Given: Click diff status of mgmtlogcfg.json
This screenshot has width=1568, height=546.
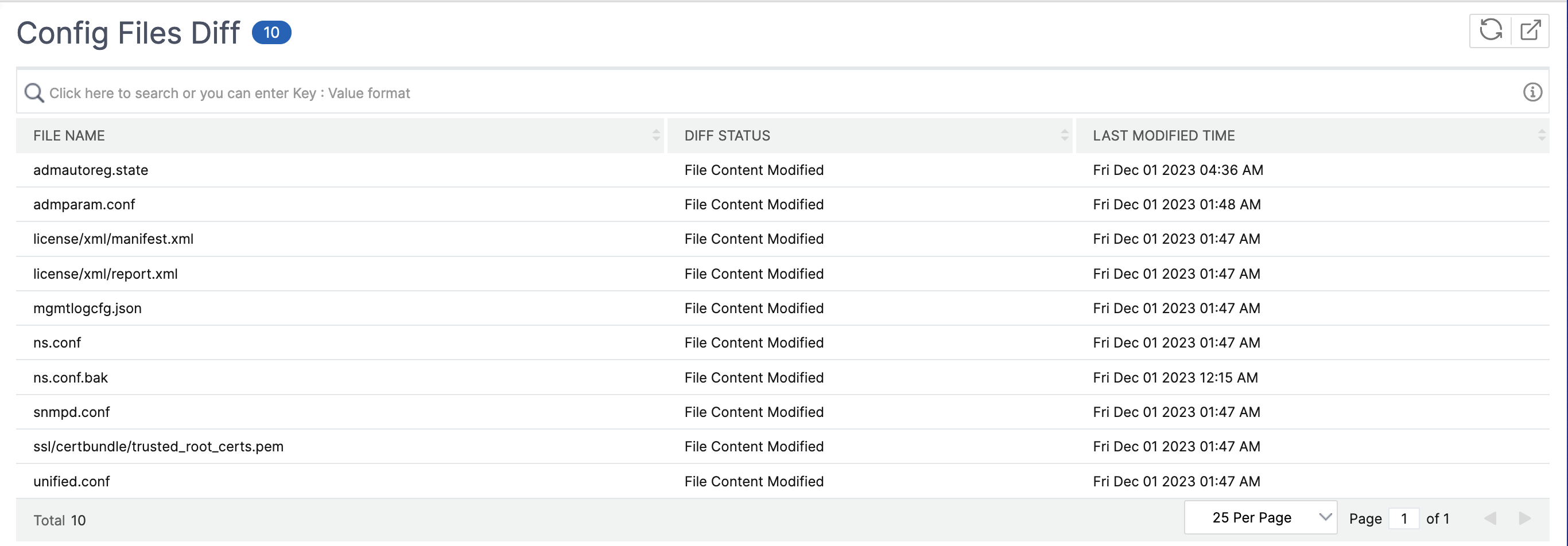Looking at the screenshot, I should [x=754, y=308].
